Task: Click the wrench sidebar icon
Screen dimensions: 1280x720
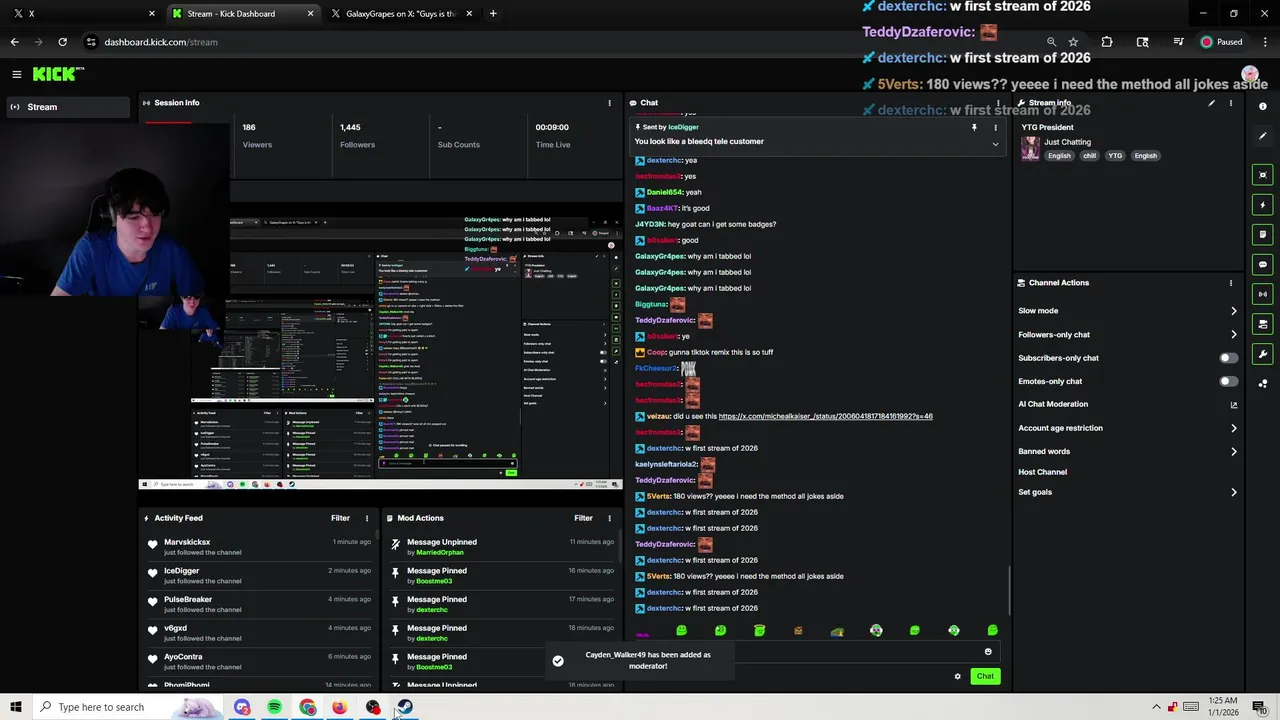Action: click(x=1263, y=354)
